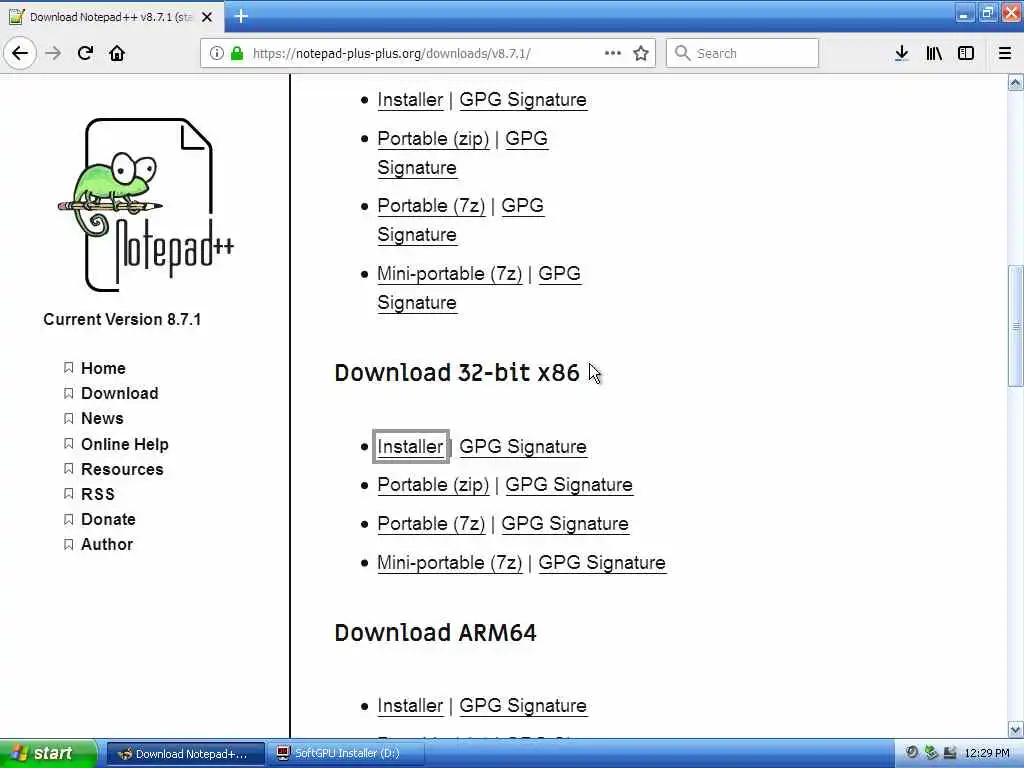The height and width of the screenshot is (768, 1024).
Task: Click GPG Signature beside topmost Installer
Action: click(x=522, y=100)
